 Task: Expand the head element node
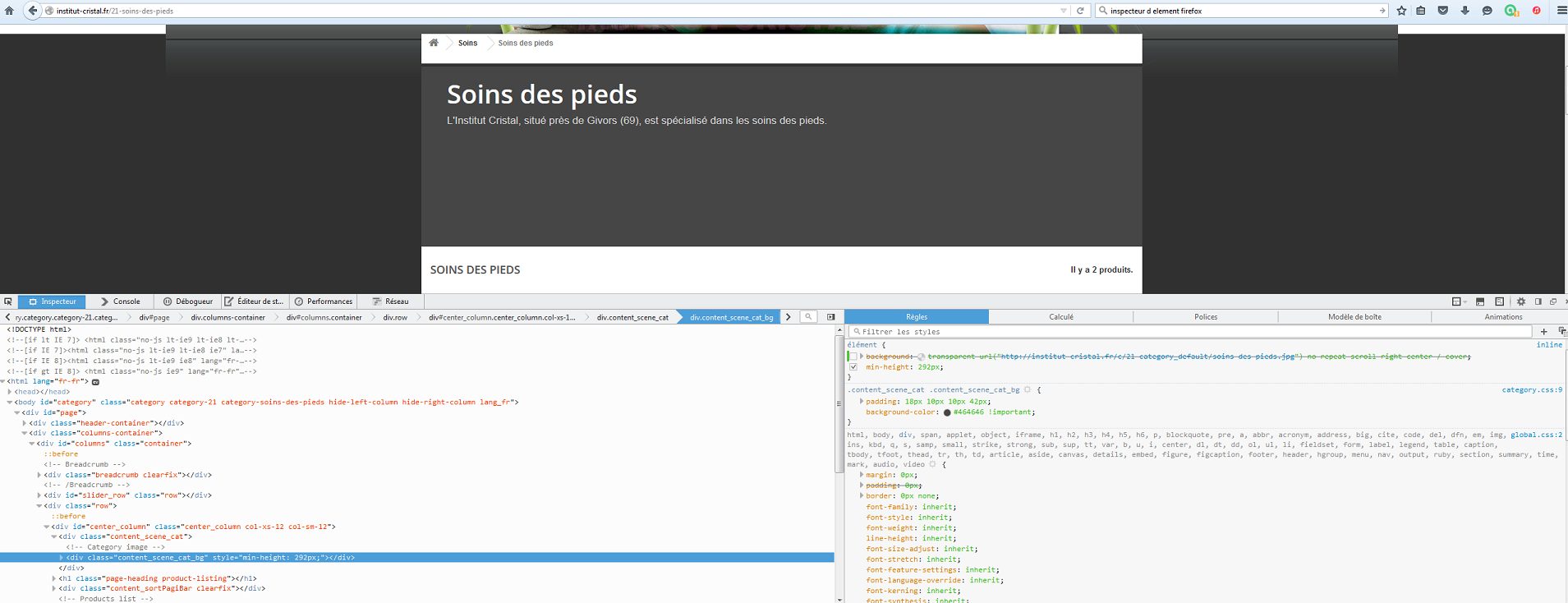[10, 392]
